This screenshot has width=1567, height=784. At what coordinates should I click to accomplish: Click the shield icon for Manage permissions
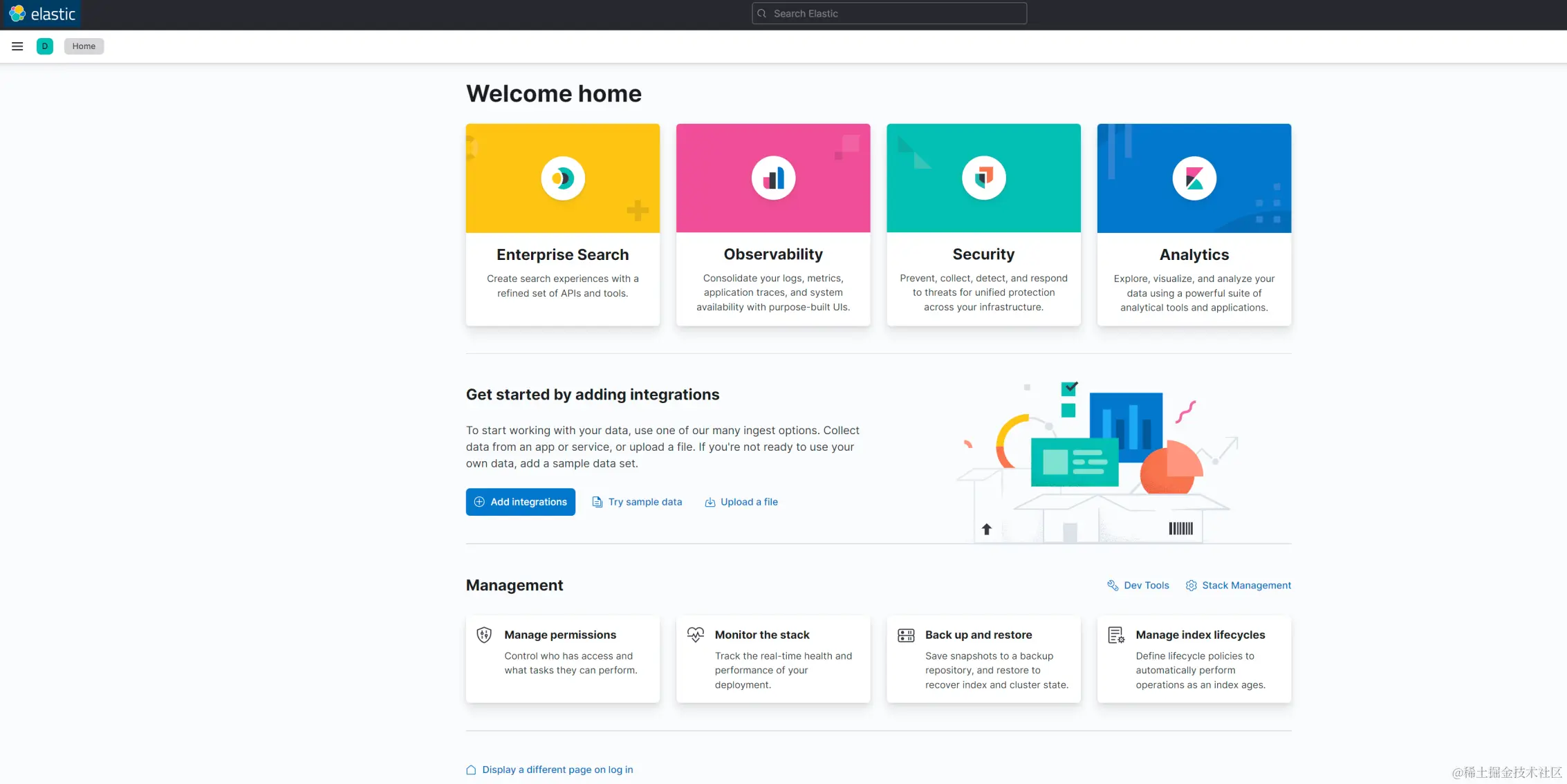(484, 635)
